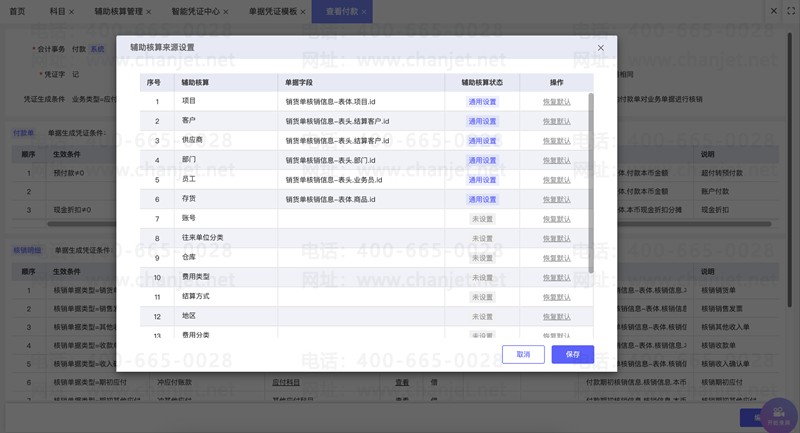
Task: Click 恢复默认 for the 员工 row
Action: [x=556, y=180]
